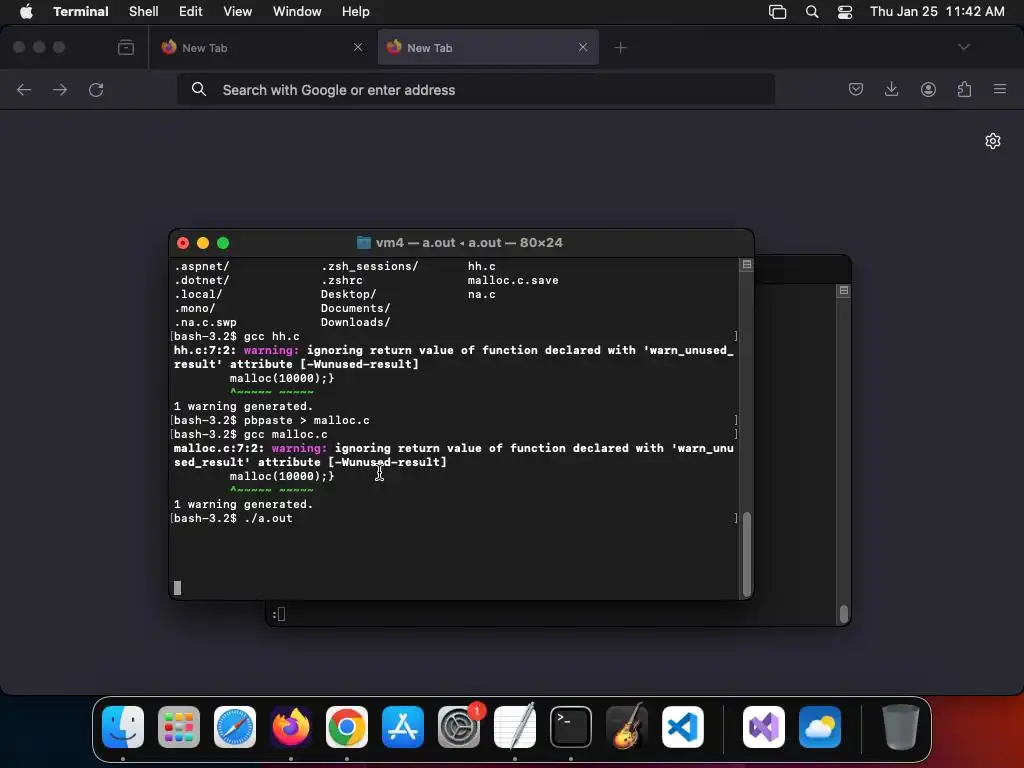The image size is (1024, 768).
Task: Reload the current Firefox page
Action: point(96,89)
